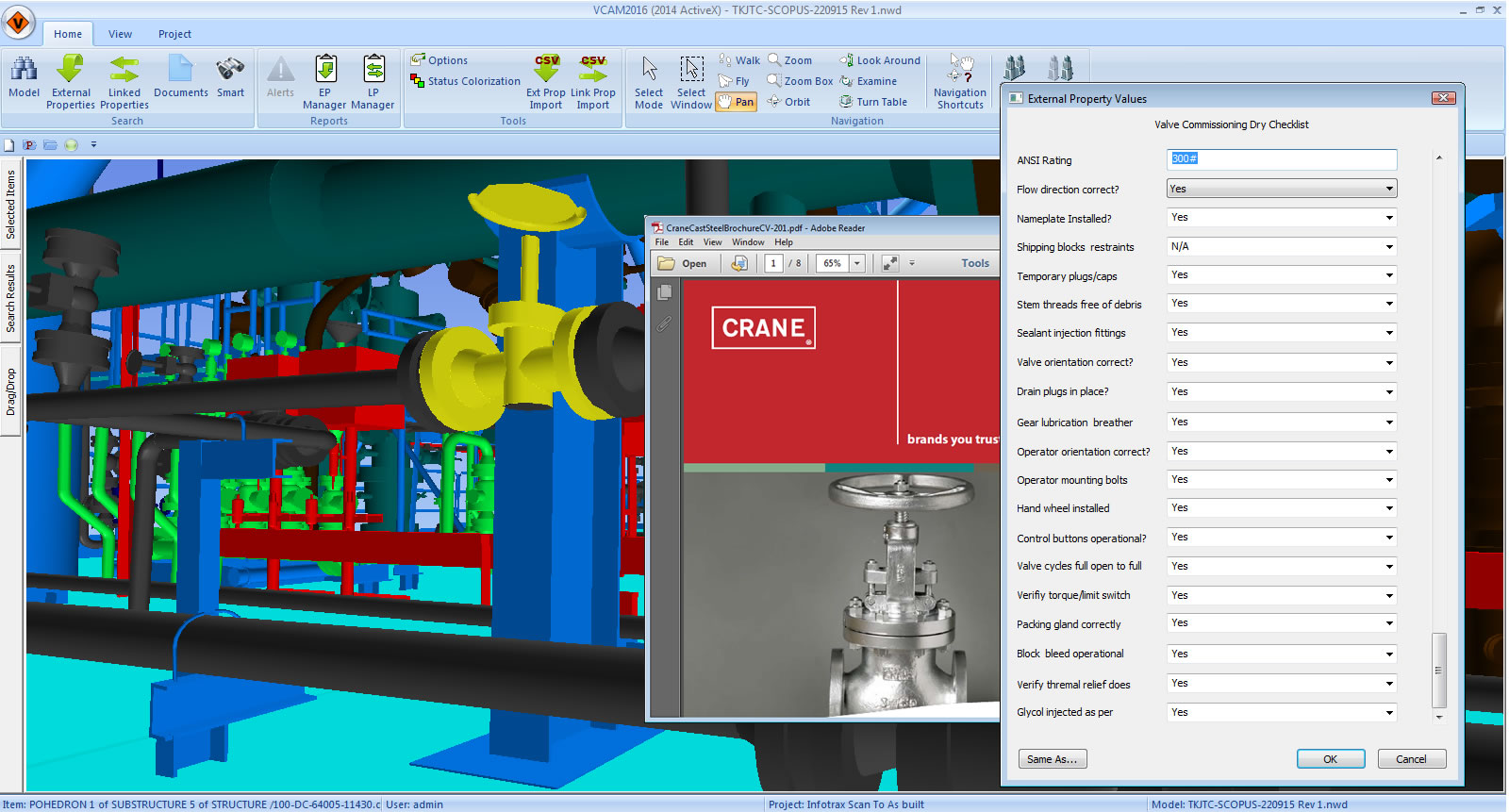Click the OK button in dialog

click(1330, 759)
